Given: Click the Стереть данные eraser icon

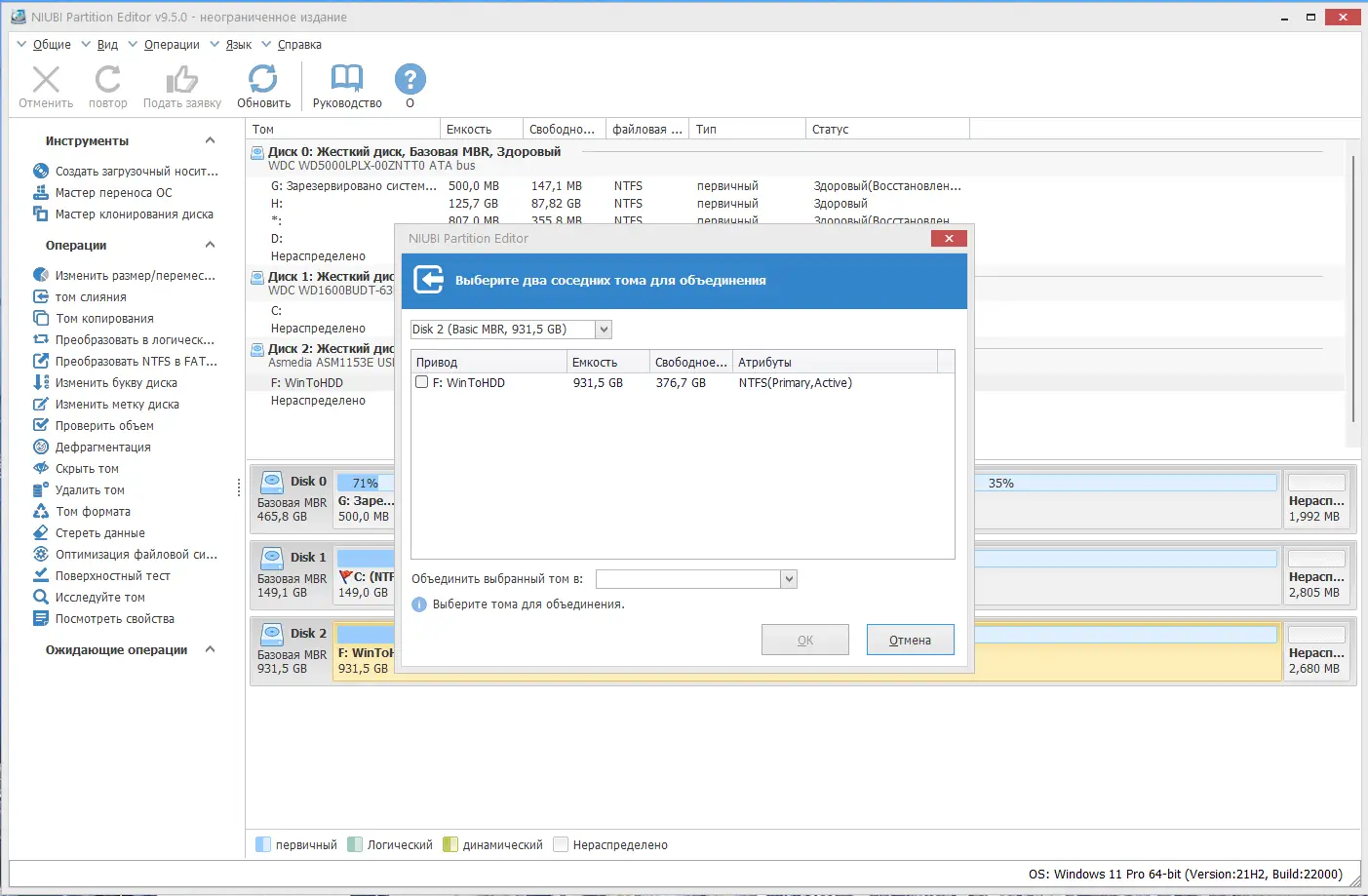Looking at the screenshot, I should (x=41, y=532).
